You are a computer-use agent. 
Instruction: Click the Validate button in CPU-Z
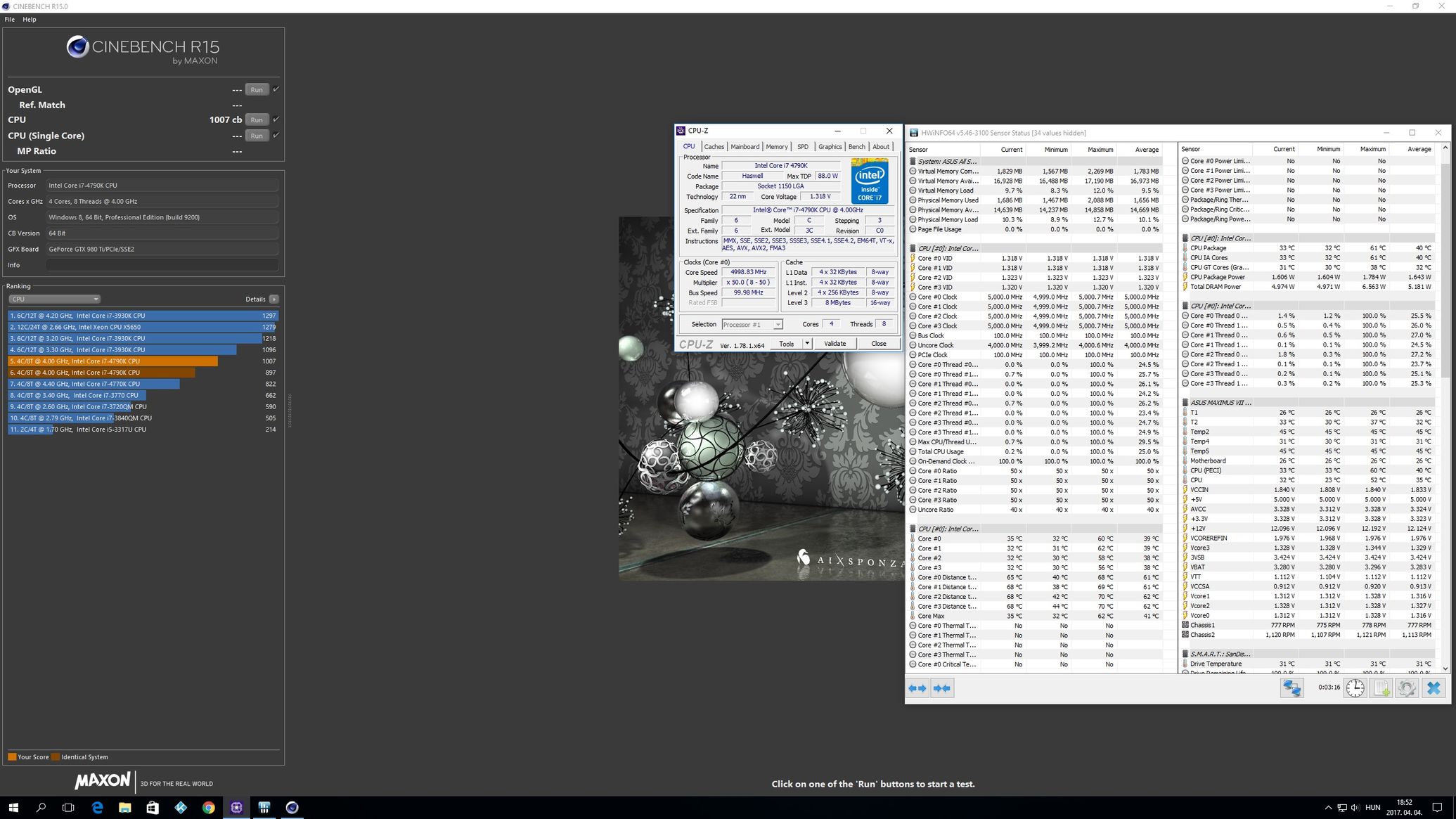(835, 344)
